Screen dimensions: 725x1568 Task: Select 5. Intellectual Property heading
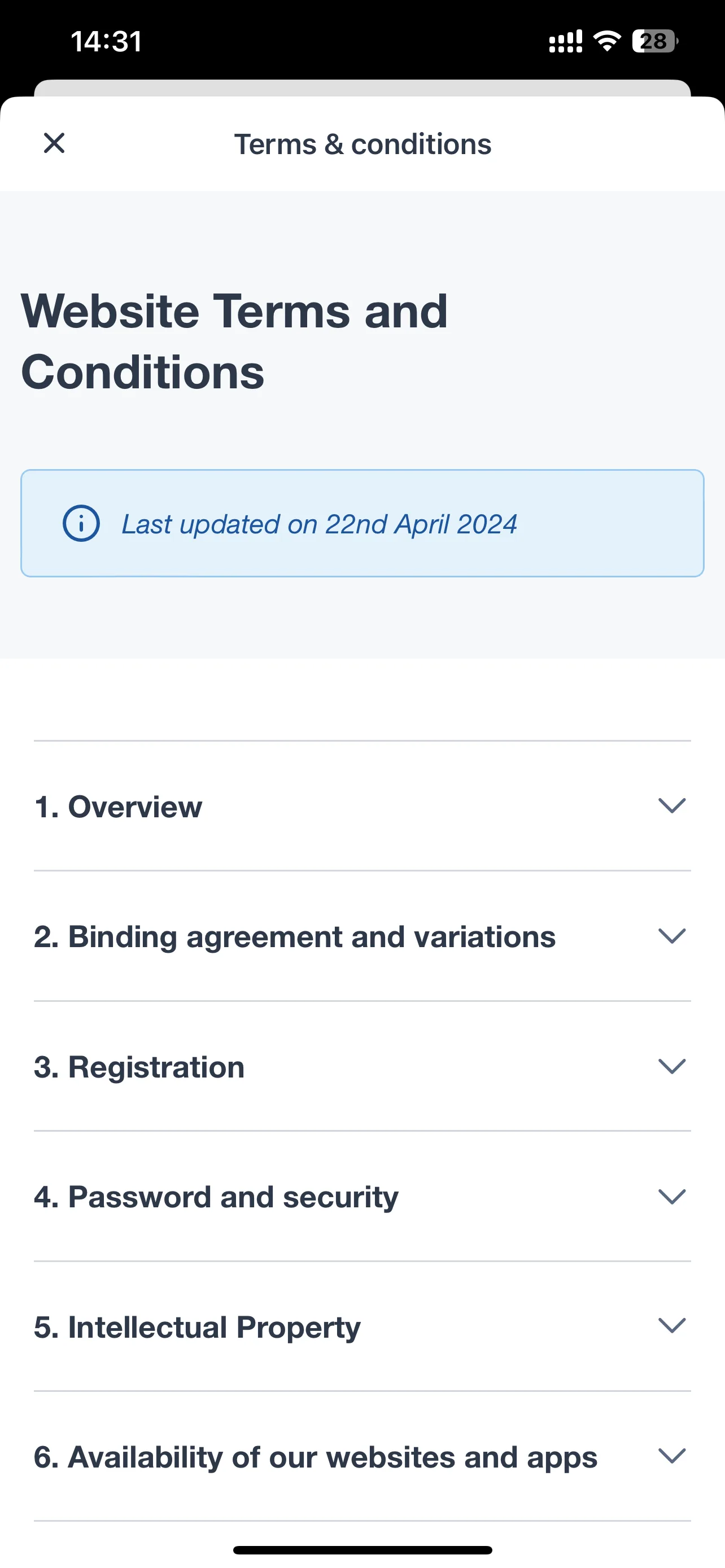point(197,1328)
